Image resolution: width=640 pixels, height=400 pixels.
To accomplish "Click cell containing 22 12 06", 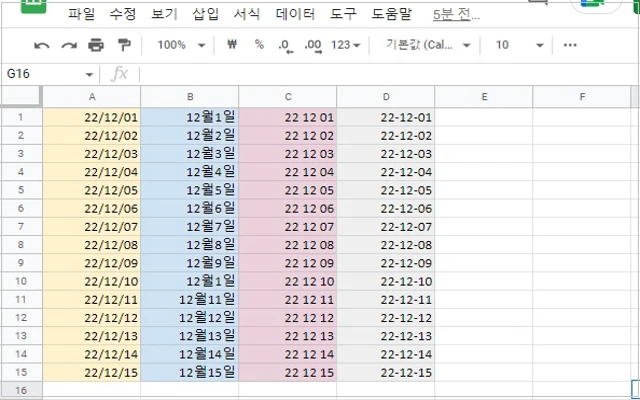I will [288, 209].
